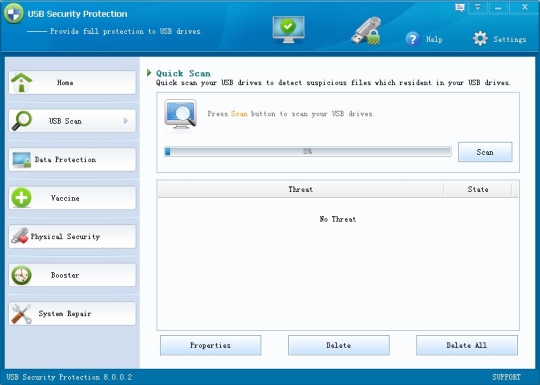Open the title bar dropdown menu arrow
Viewport: 540px width, 385px height.
pyautogui.click(x=478, y=7)
